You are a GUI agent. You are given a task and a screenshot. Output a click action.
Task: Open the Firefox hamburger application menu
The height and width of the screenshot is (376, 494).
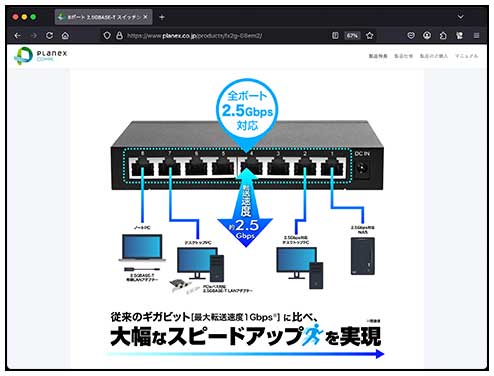[477, 35]
